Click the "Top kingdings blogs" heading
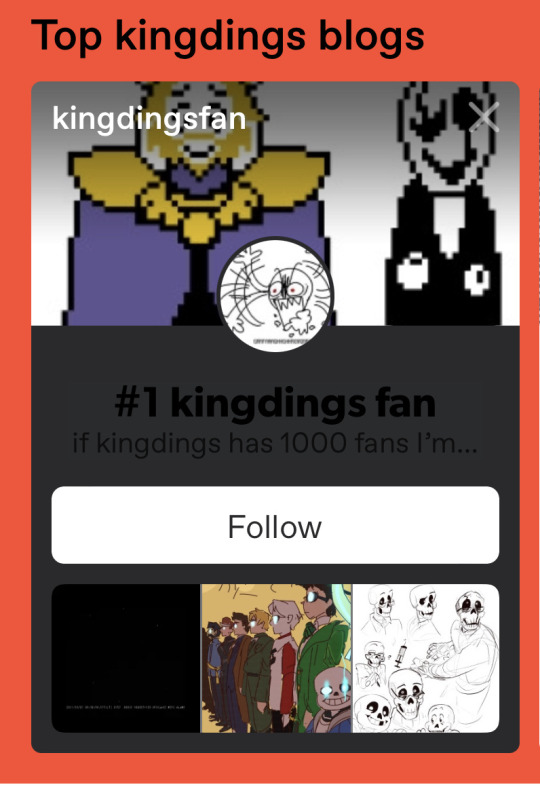Image resolution: width=540 pixels, height=789 pixels. pos(227,35)
